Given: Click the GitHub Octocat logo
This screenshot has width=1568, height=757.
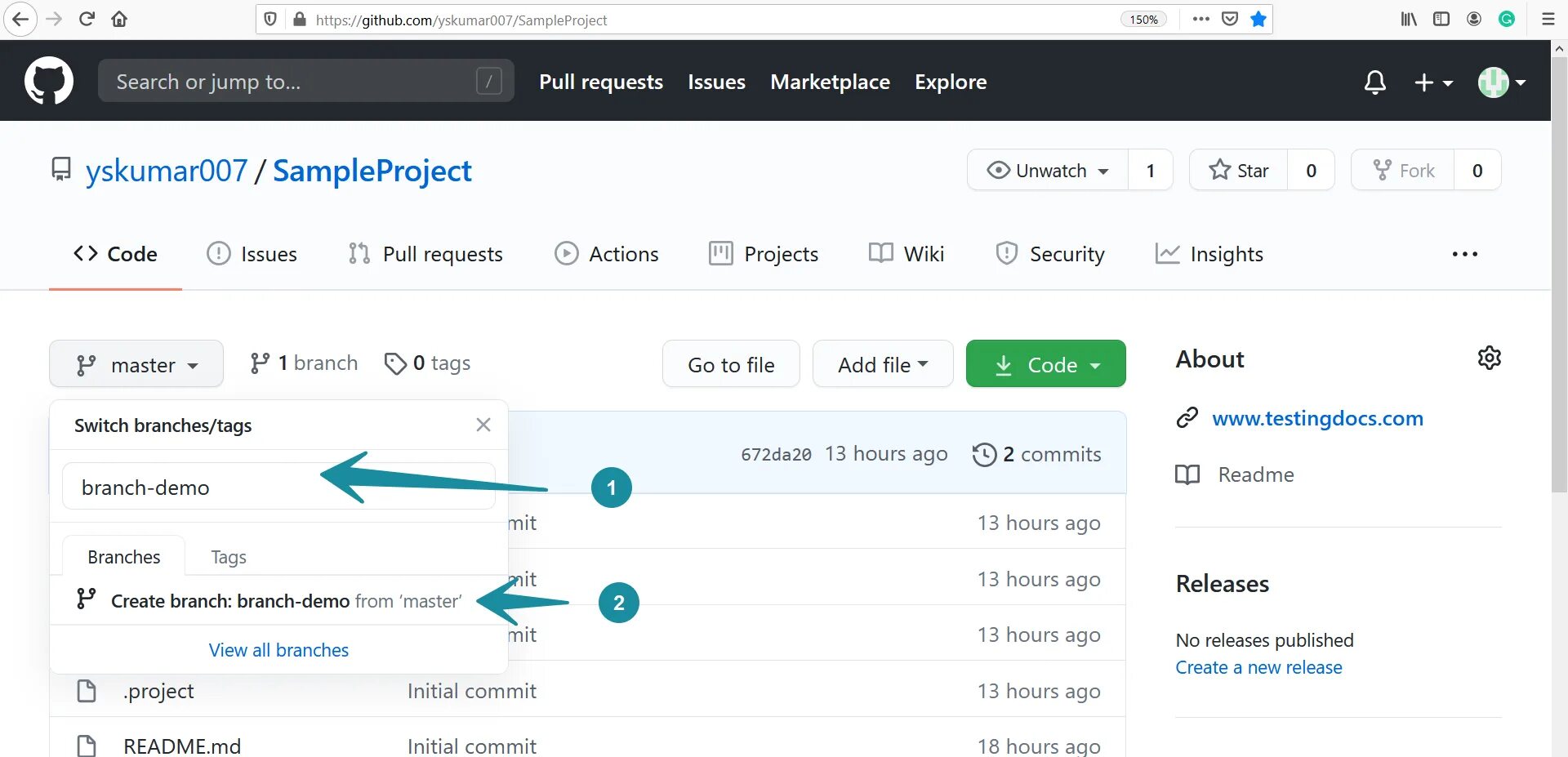Looking at the screenshot, I should [49, 81].
